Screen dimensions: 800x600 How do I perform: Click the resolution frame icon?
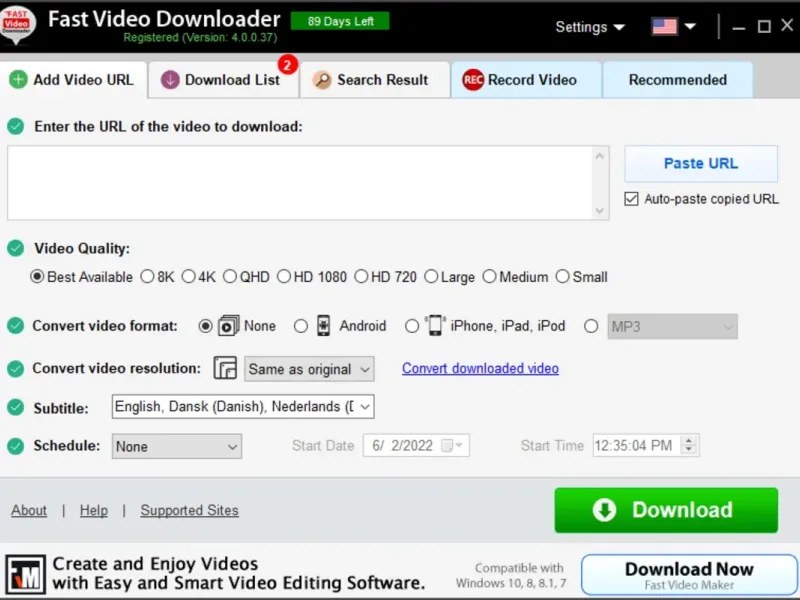tap(225, 368)
